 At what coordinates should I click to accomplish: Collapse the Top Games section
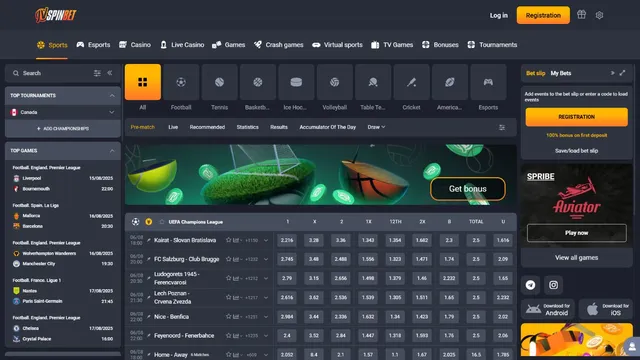coord(112,151)
